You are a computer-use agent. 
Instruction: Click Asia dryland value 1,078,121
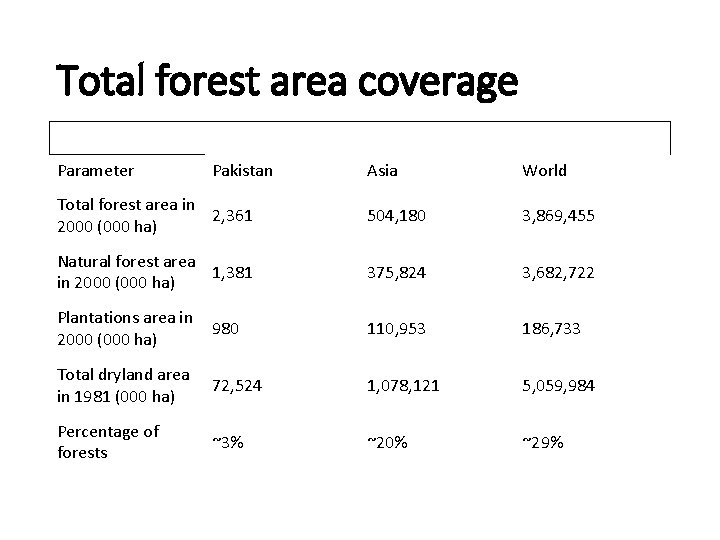403,386
